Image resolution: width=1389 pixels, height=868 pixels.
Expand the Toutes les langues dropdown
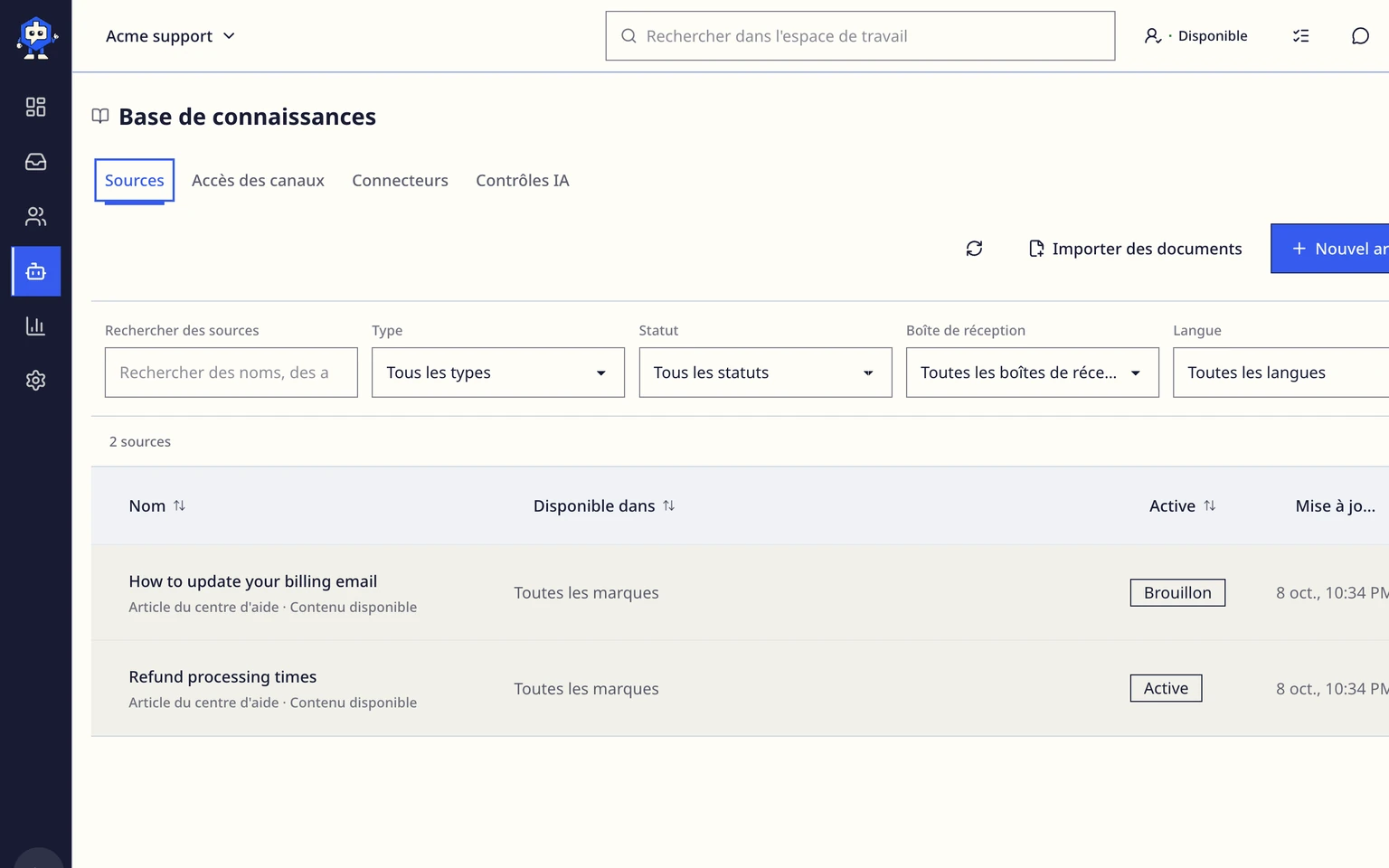(1281, 373)
